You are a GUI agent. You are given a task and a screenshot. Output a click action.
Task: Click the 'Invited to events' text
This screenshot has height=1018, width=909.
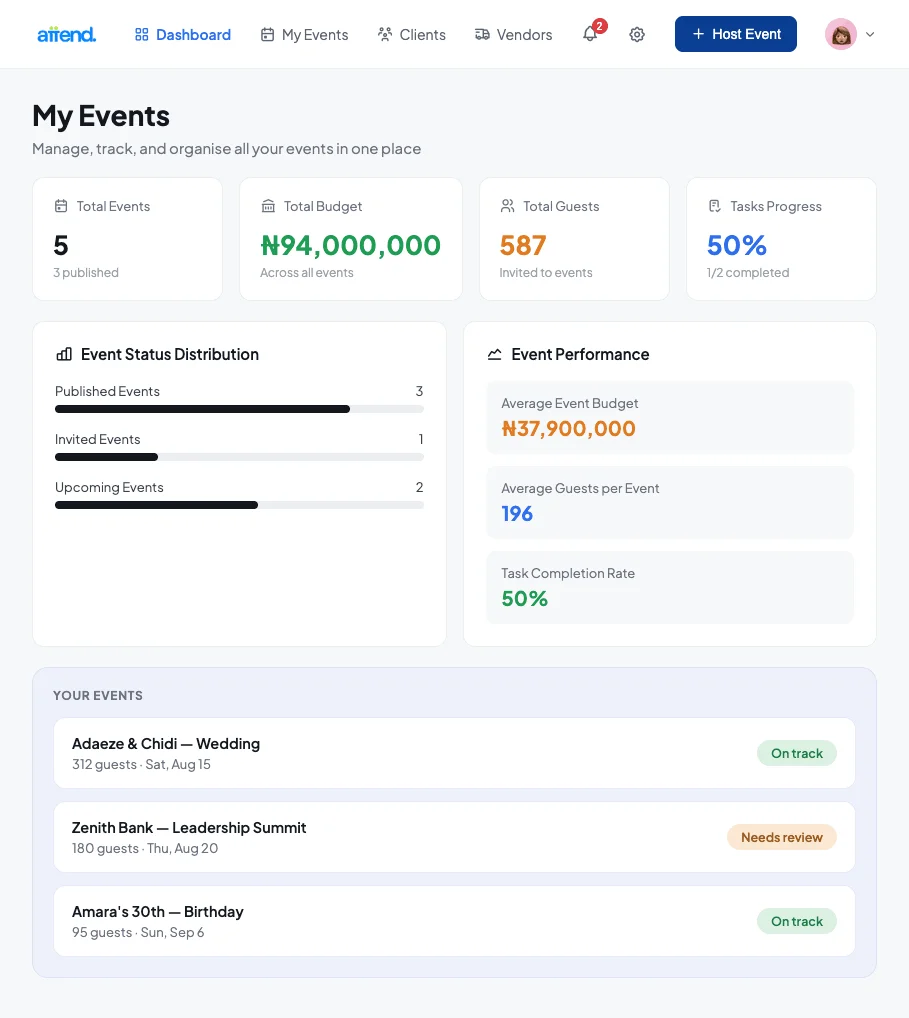546,273
